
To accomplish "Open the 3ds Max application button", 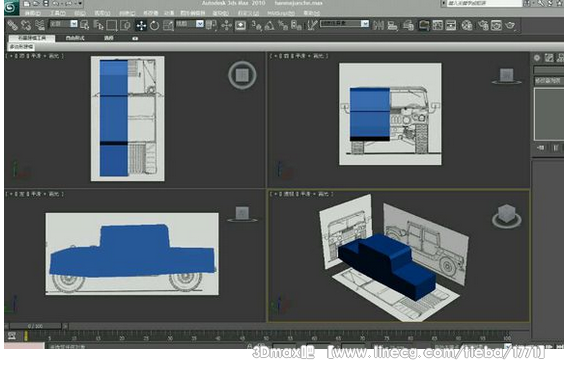I will (11, 7).
